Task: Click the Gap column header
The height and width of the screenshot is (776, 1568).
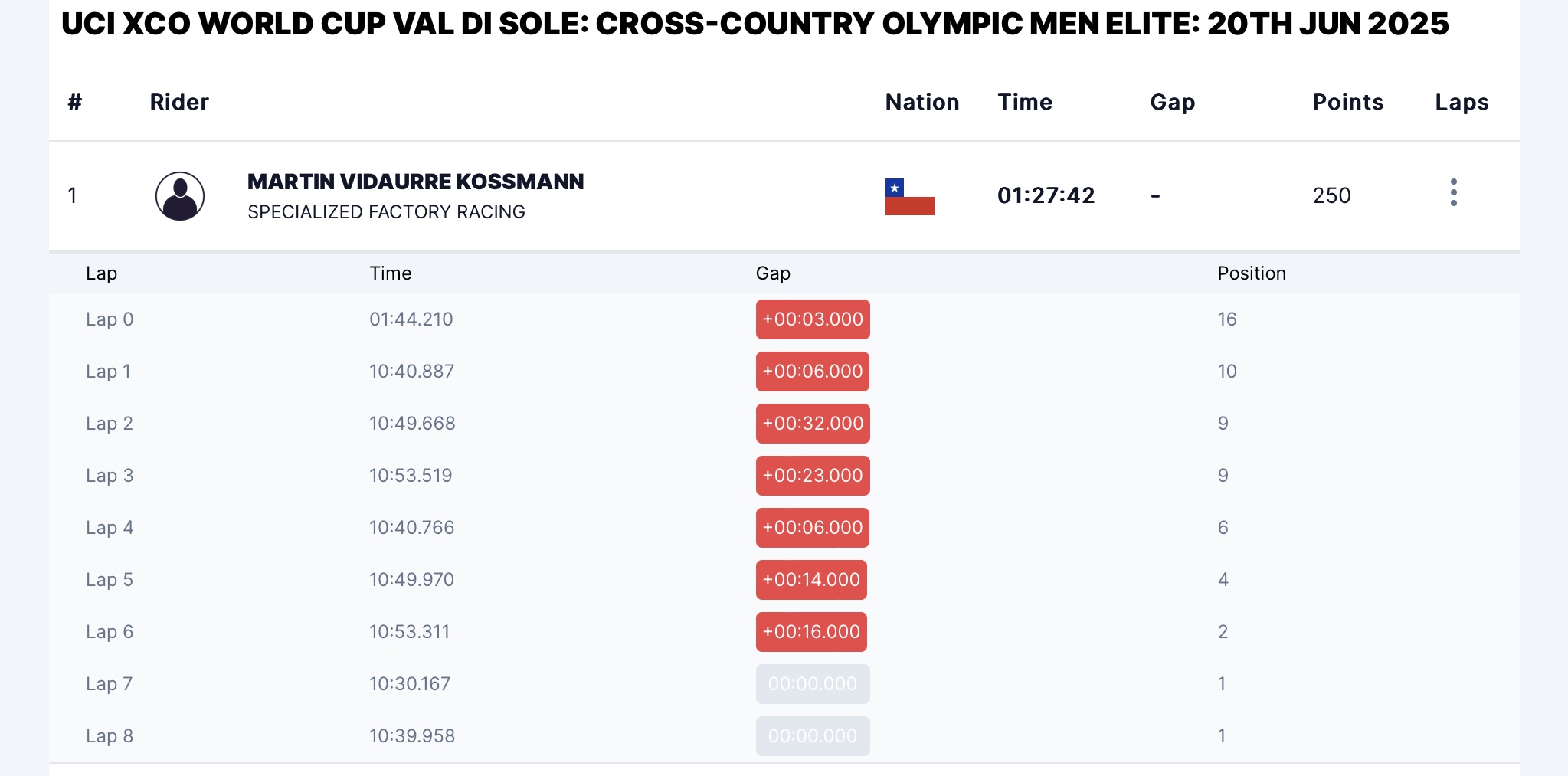Action: [x=1173, y=102]
